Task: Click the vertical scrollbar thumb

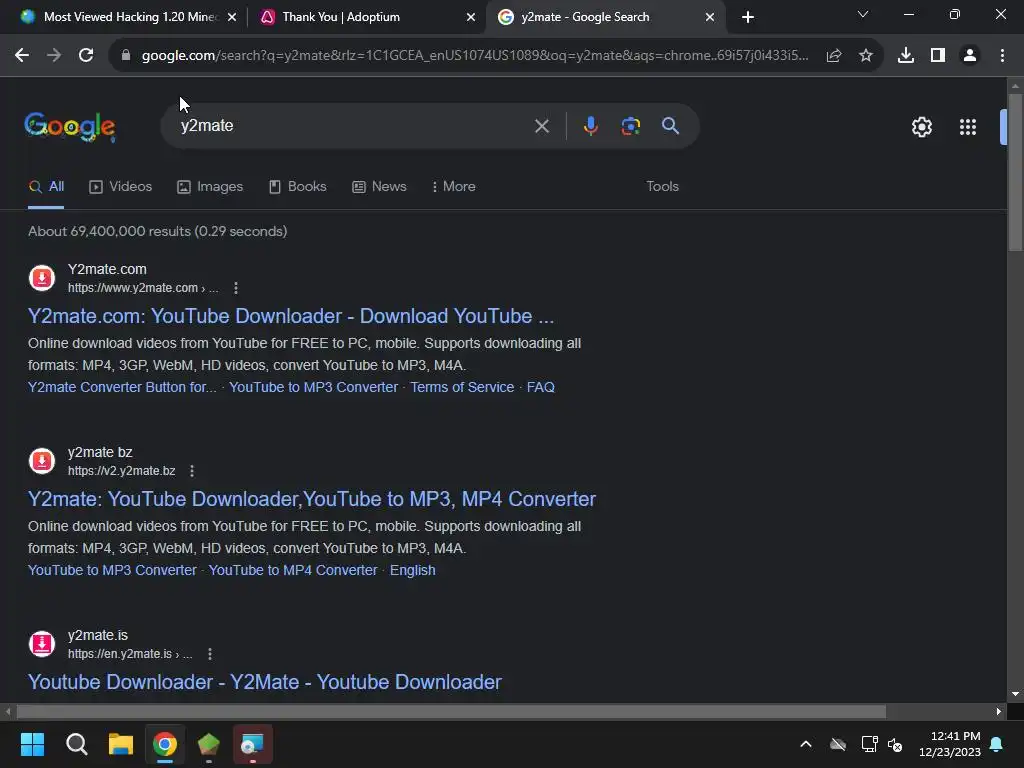Action: 1015,172
